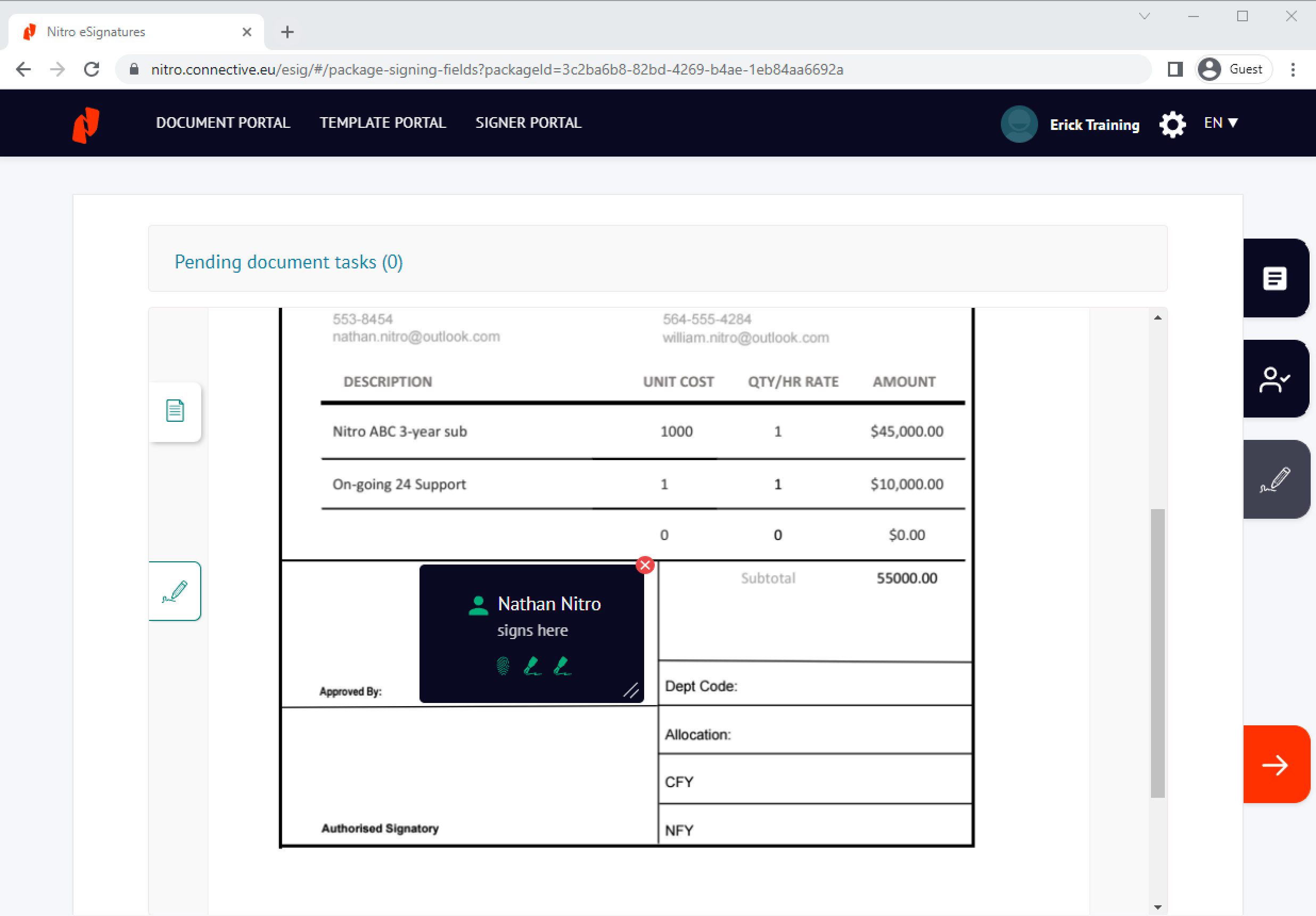Click Erick Training user avatar
Screen dimensions: 1316x916
[x=1018, y=124]
